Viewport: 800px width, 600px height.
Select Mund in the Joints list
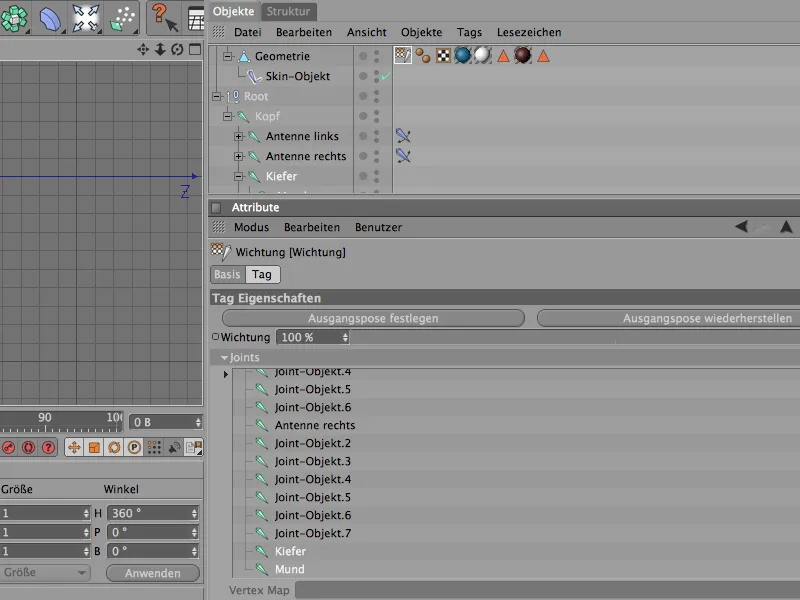pyautogui.click(x=289, y=569)
